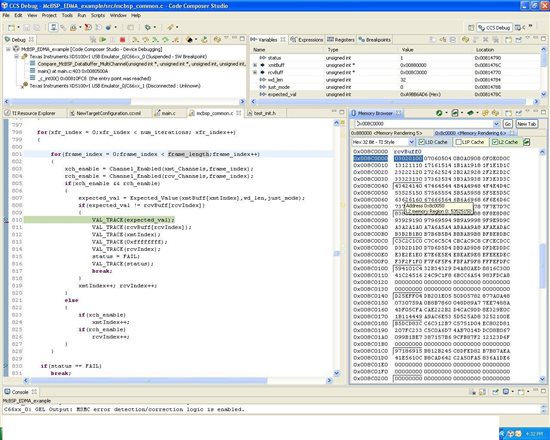Resume execution with the green Resume icon
The width and height of the screenshot is (550, 440).
(102, 40)
